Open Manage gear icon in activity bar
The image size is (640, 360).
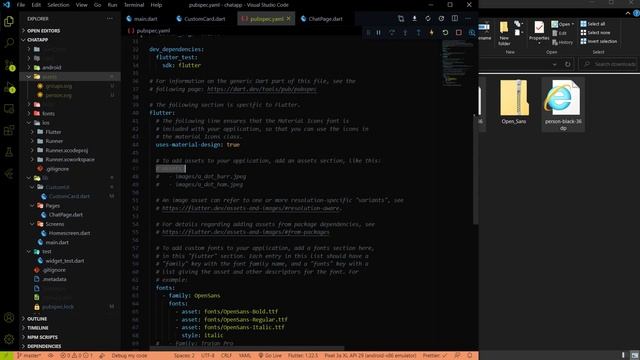click(9, 339)
